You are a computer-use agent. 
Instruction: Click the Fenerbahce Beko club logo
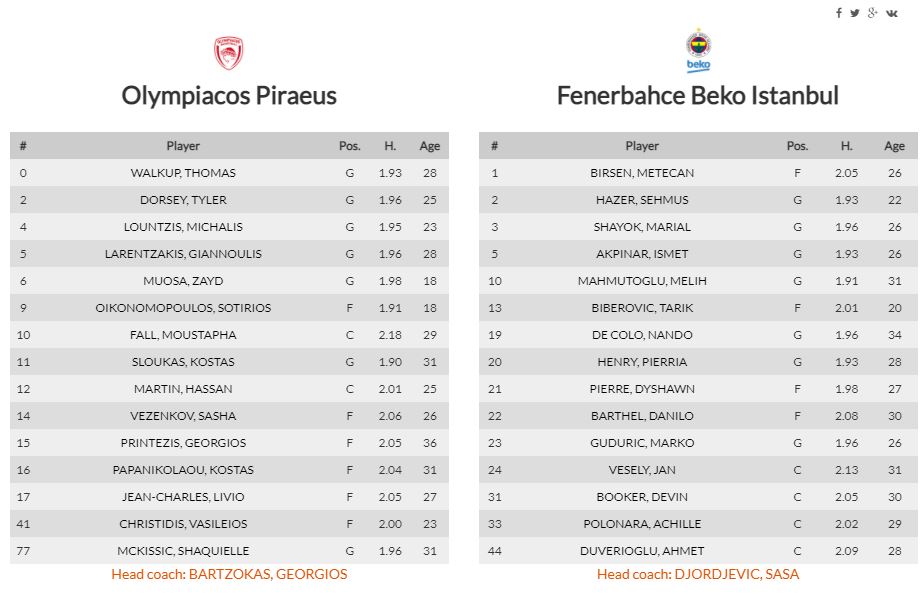[x=698, y=50]
